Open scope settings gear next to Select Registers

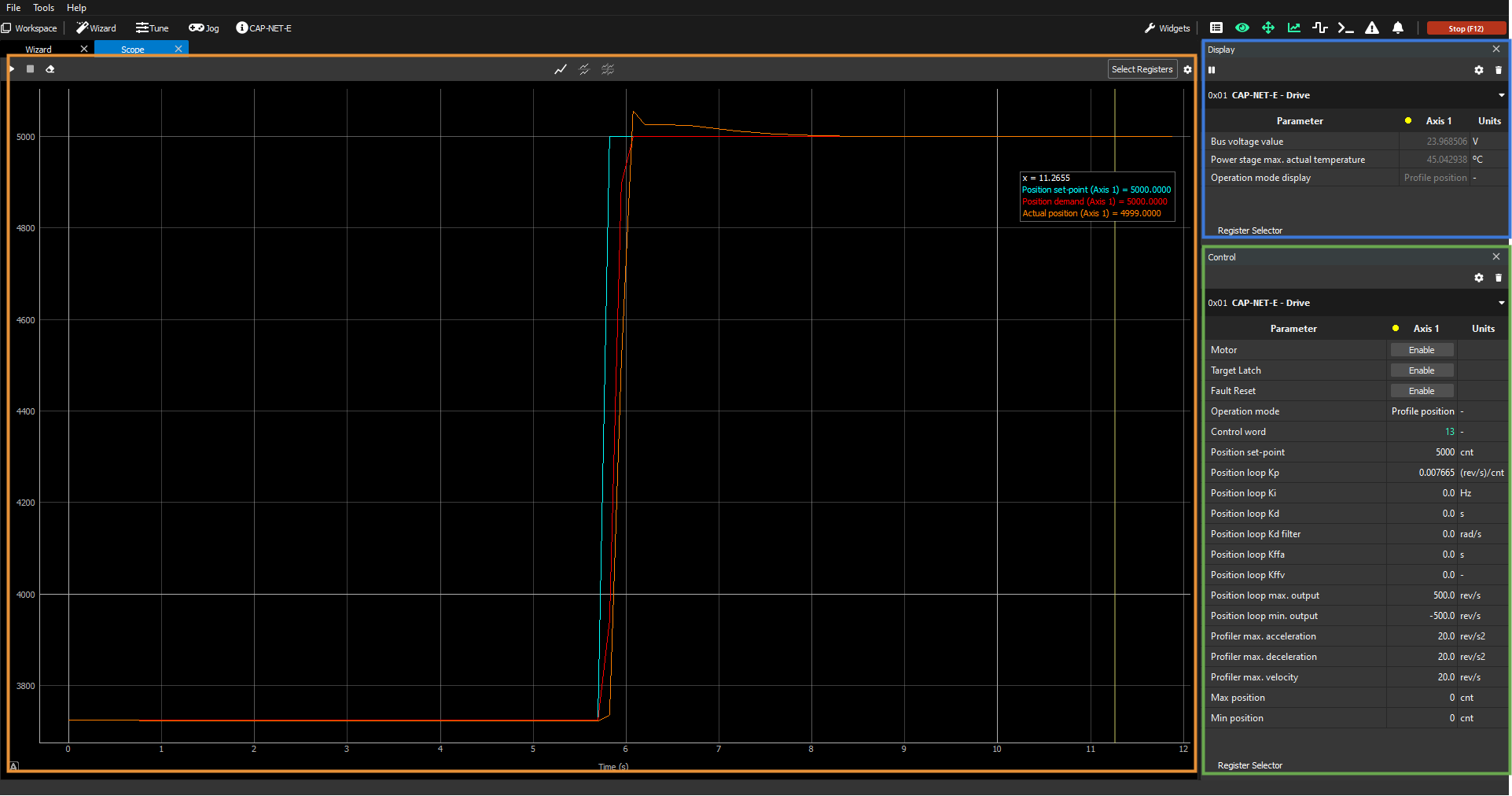click(1187, 70)
